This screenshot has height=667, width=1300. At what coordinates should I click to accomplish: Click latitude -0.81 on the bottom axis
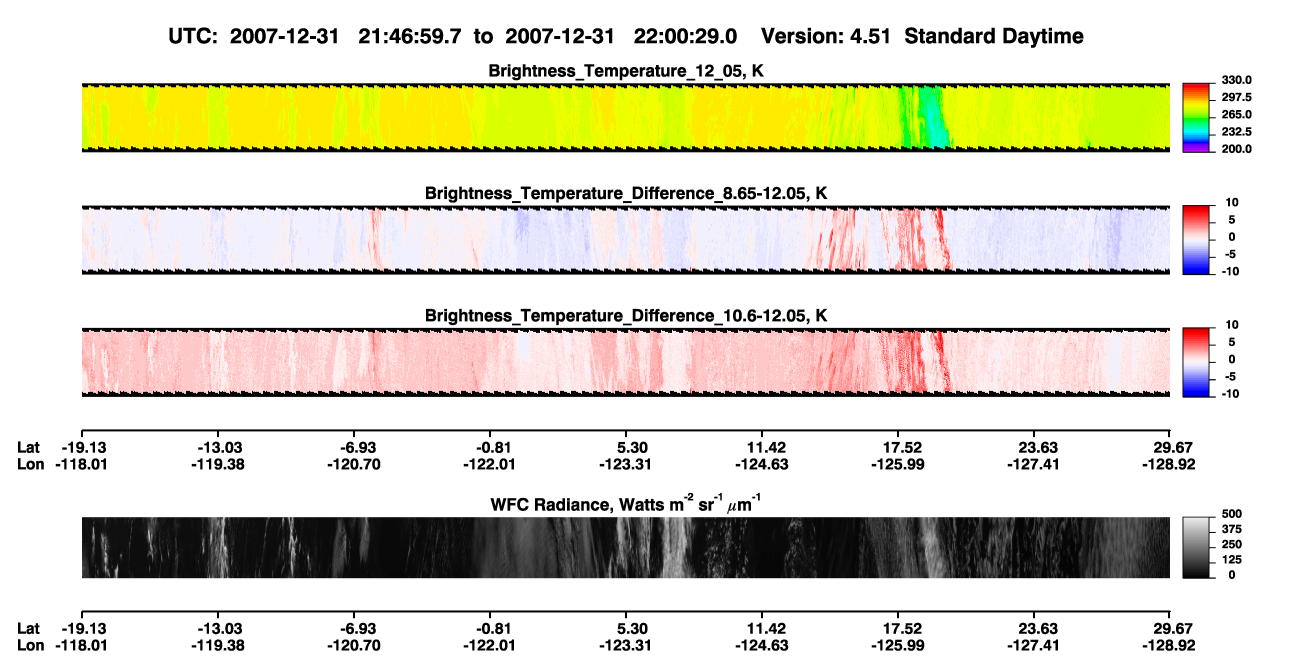coord(491,628)
